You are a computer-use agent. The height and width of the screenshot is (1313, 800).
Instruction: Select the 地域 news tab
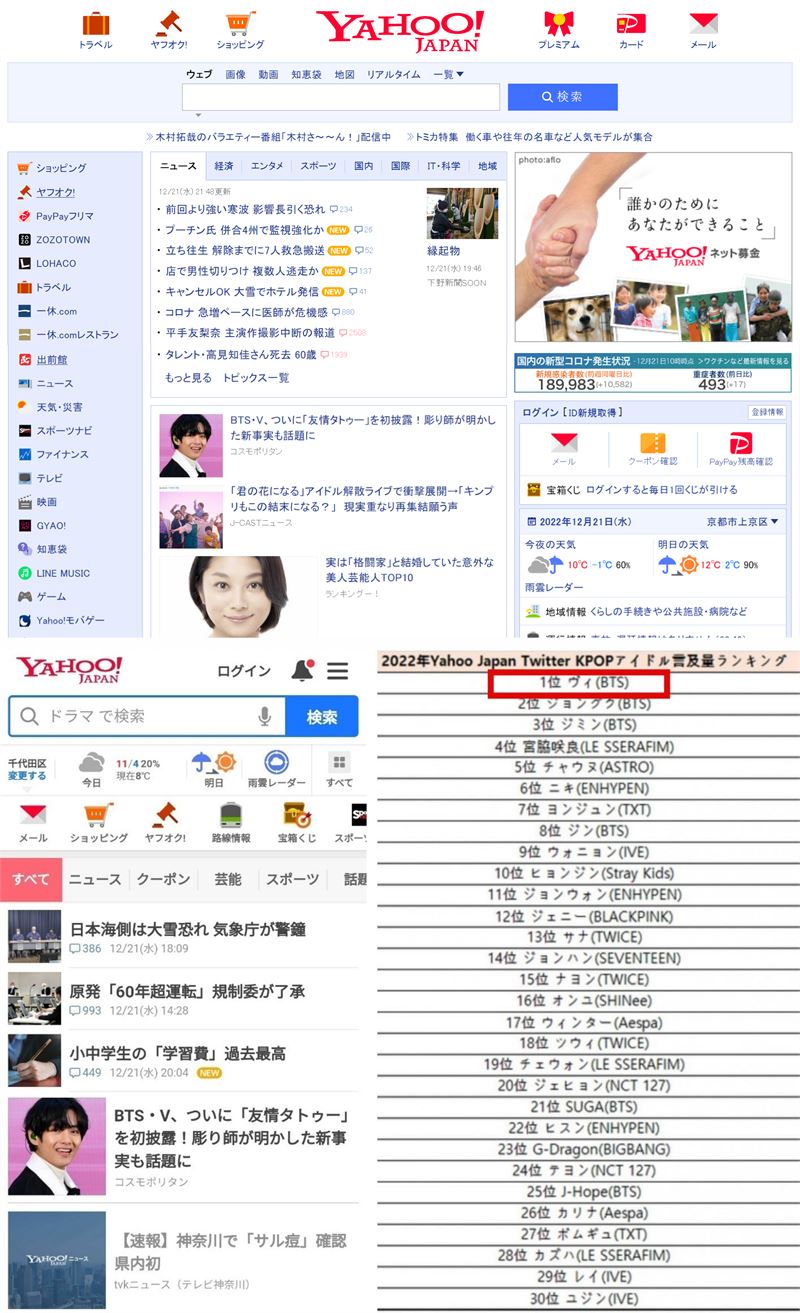(487, 166)
